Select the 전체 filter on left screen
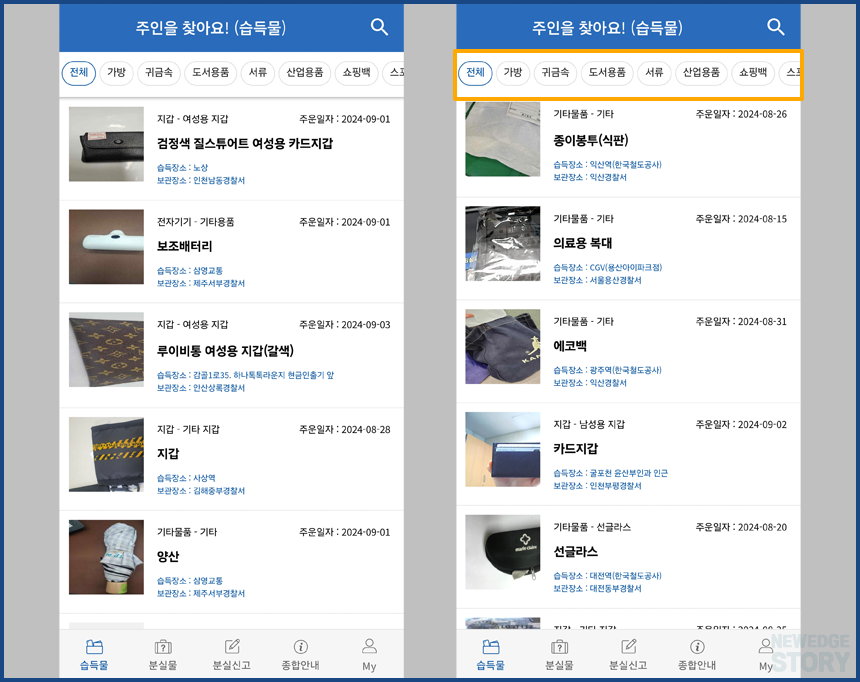Screen dimensions: 860x682 click(x=79, y=72)
